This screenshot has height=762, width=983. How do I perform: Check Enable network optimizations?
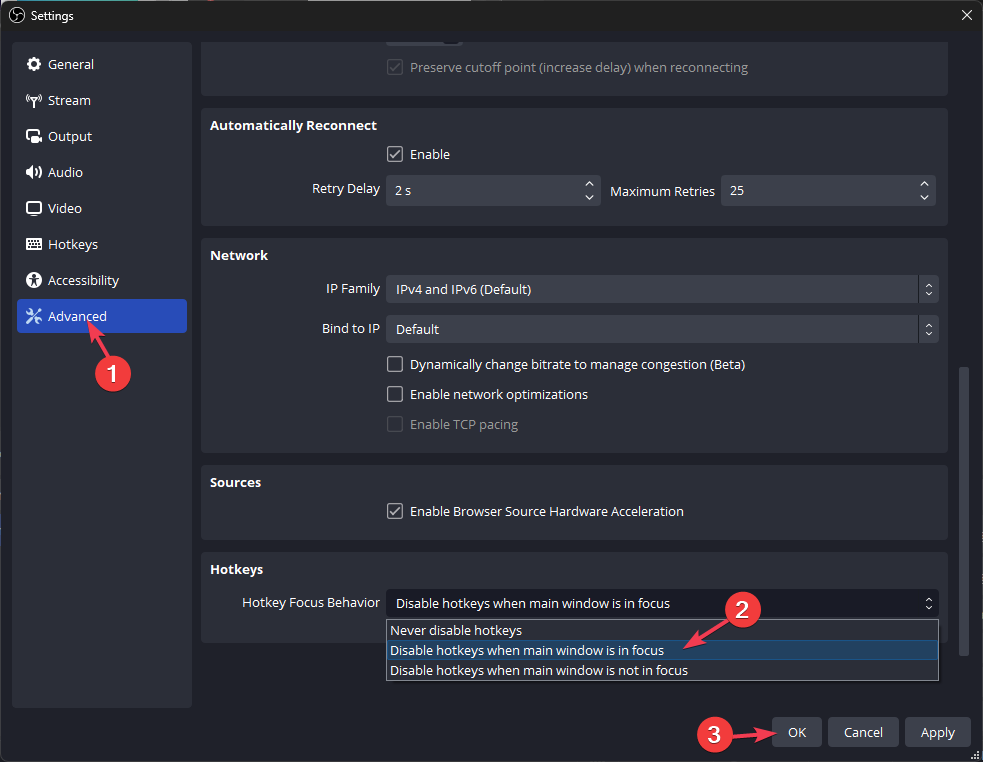[x=395, y=395]
